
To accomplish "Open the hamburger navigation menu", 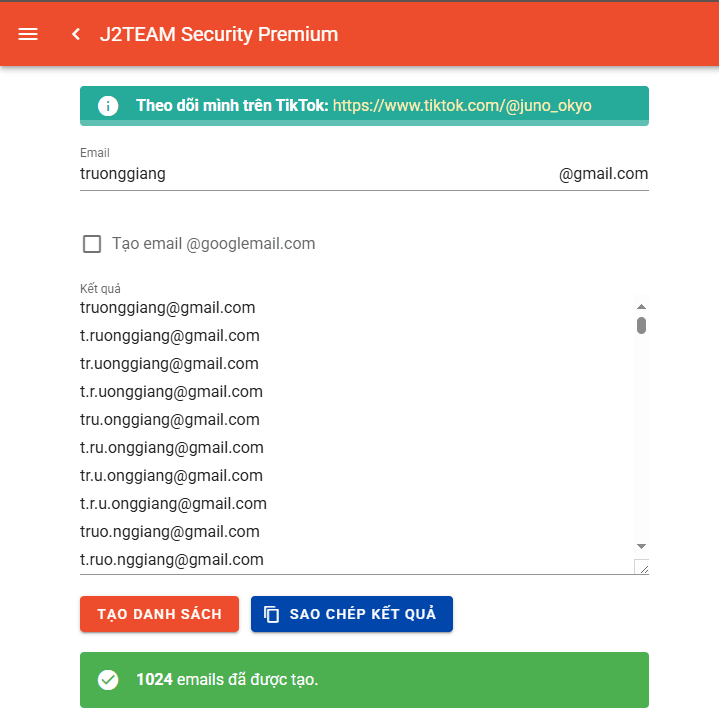I will tap(28, 34).
